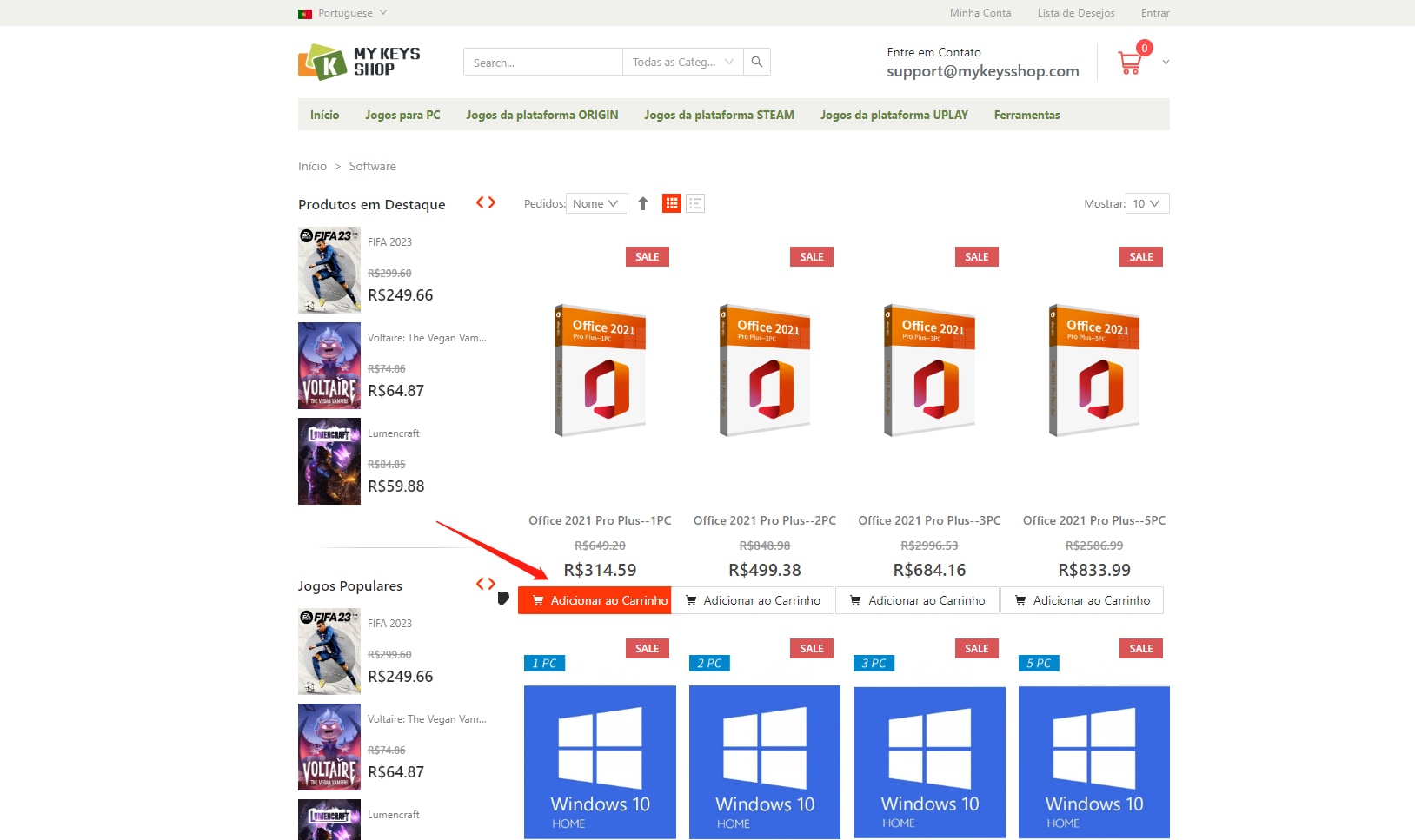Open the shopping cart icon

tap(1130, 63)
